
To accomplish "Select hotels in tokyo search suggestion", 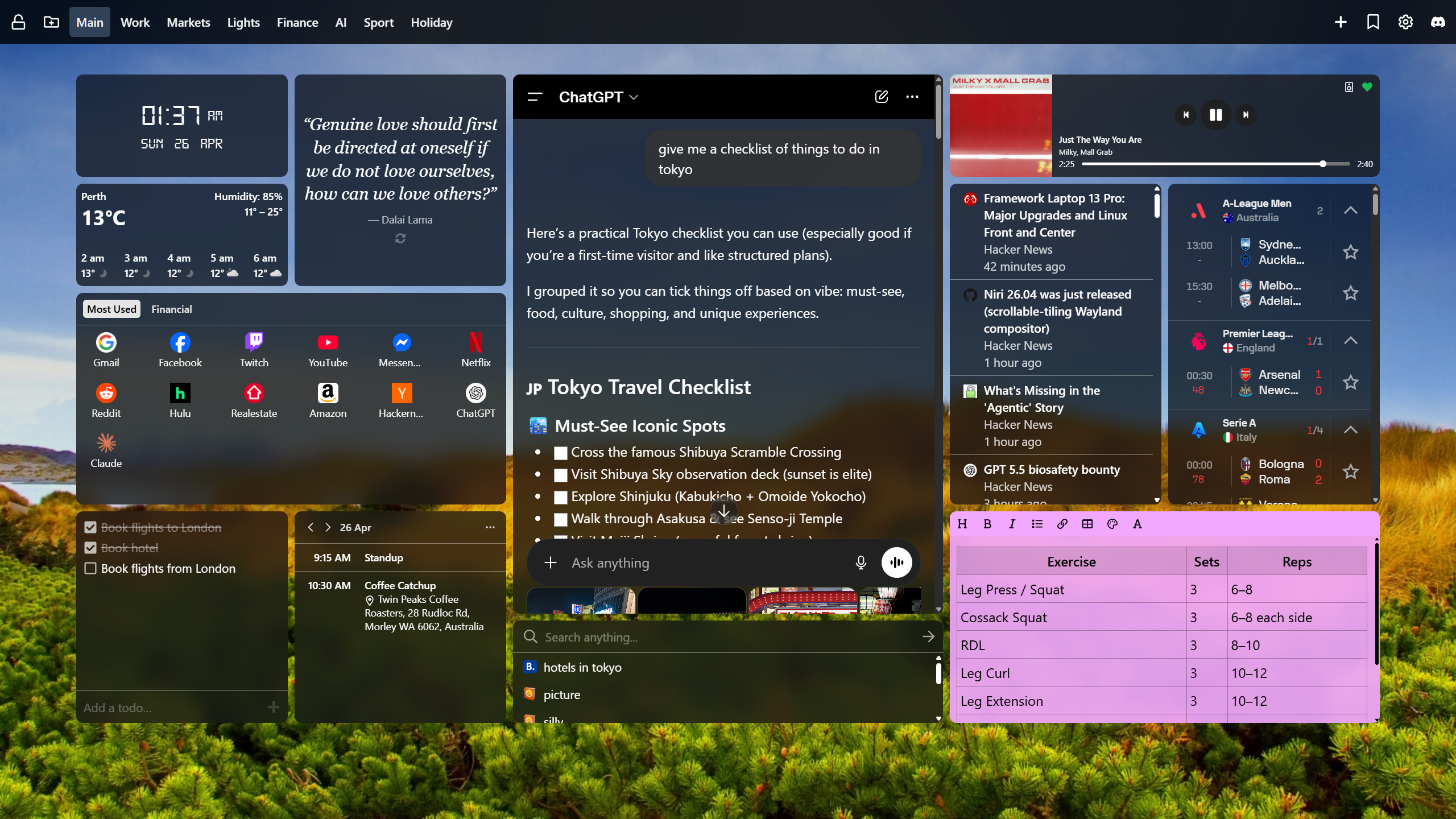I will [x=725, y=667].
